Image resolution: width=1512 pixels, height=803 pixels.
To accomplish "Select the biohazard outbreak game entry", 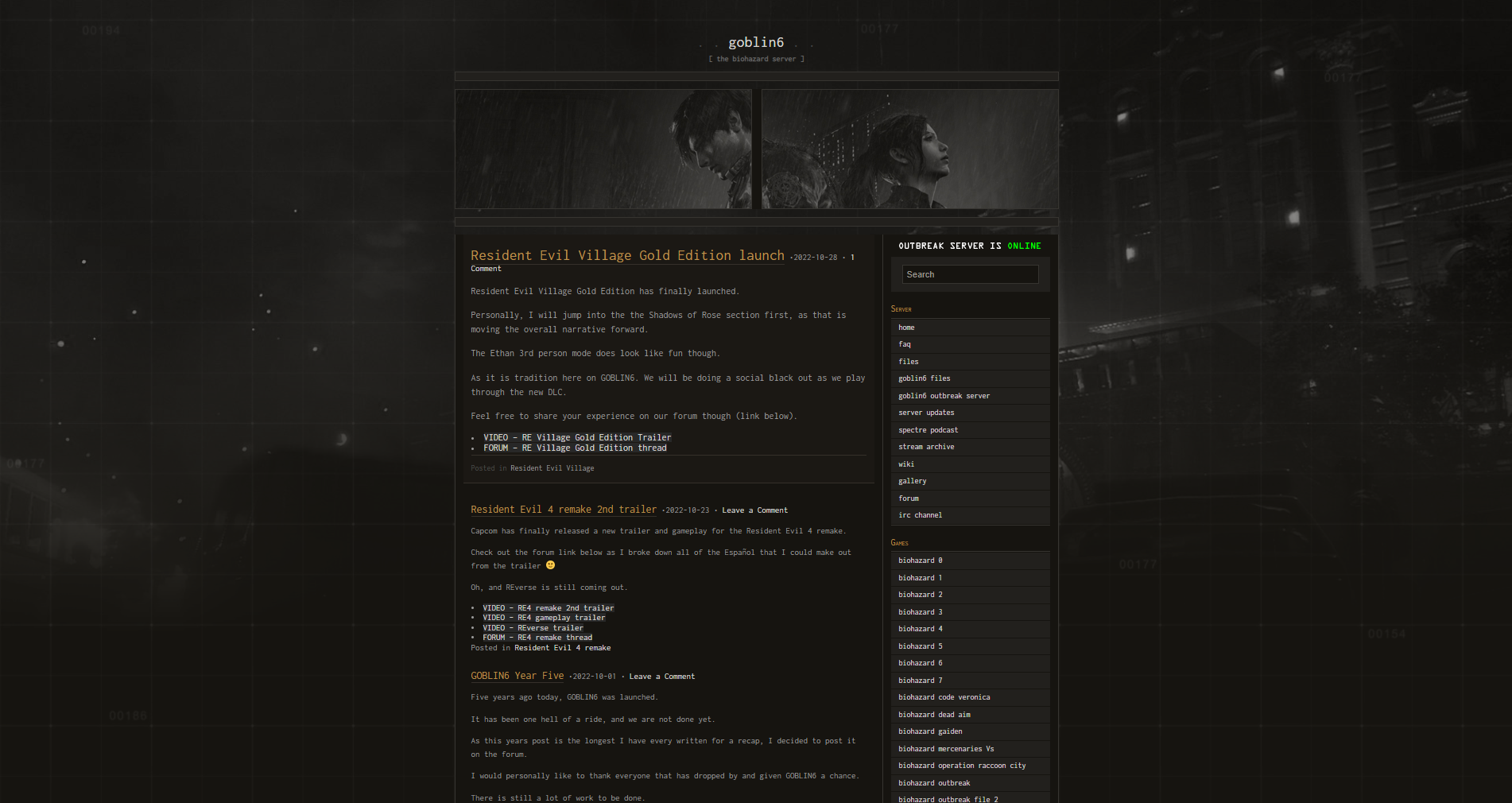I will click(971, 783).
